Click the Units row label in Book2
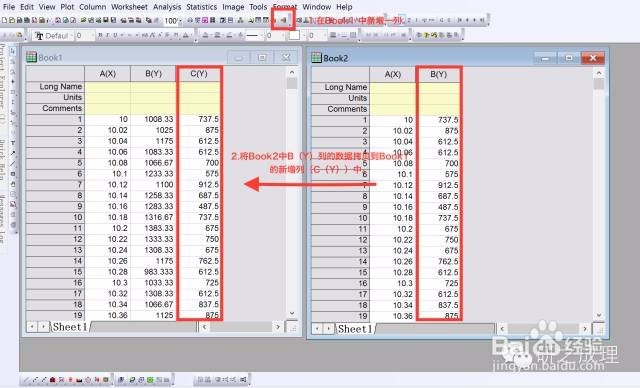The width and height of the screenshot is (640, 388). 340,98
